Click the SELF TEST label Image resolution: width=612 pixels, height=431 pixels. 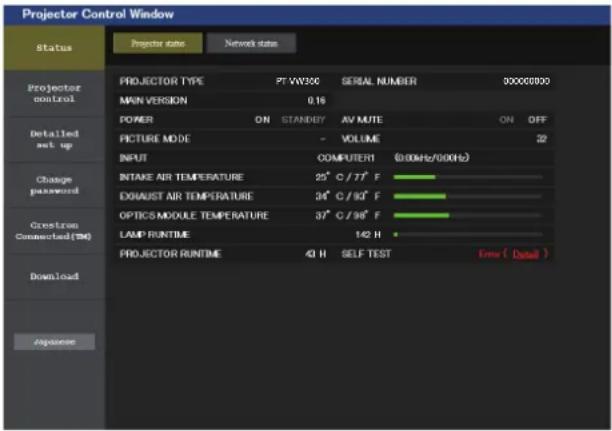tap(366, 254)
